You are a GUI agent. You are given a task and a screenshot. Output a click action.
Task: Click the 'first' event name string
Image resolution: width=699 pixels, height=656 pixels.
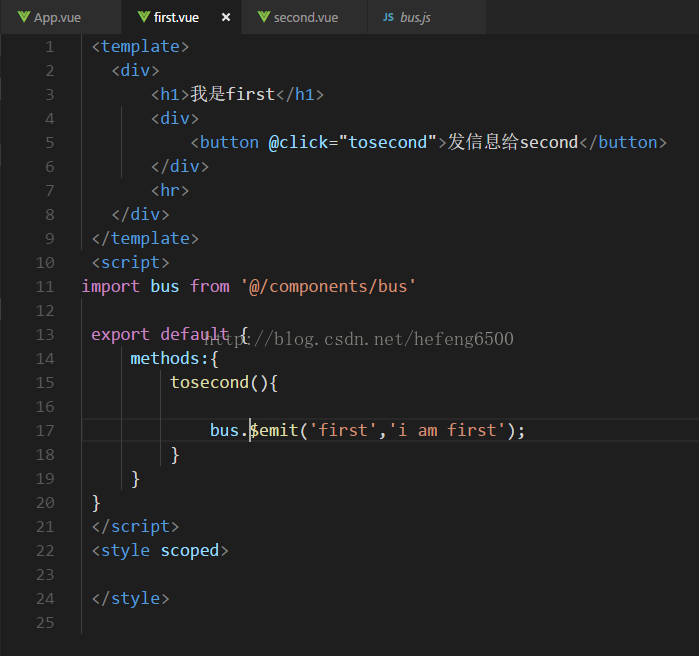343,430
